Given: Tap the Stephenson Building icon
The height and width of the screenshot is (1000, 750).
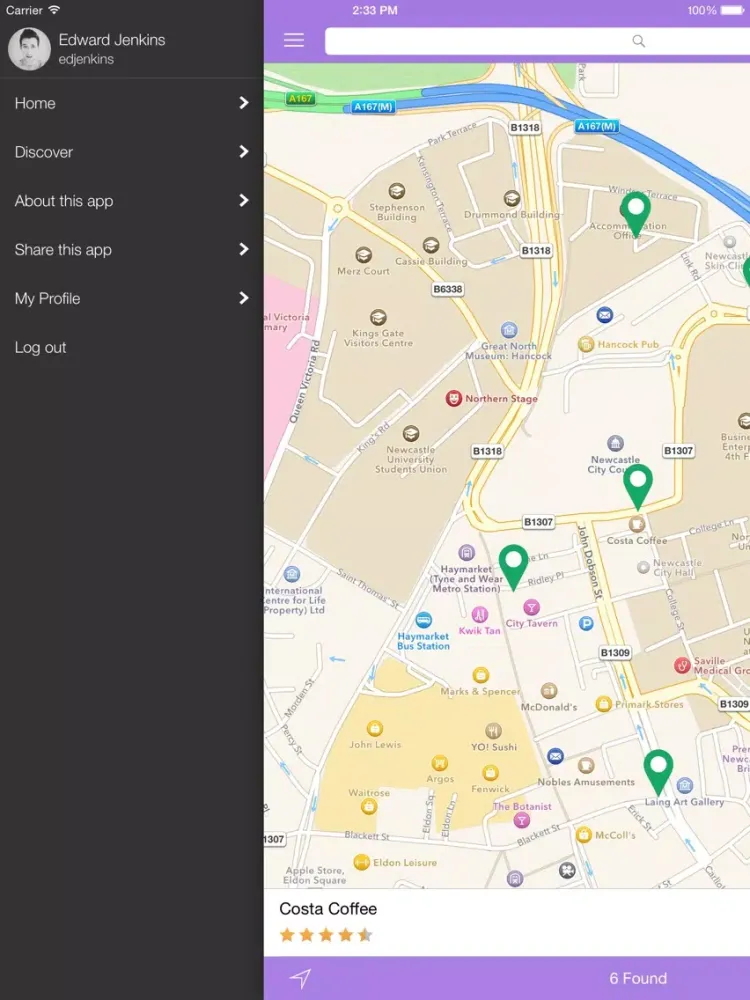Looking at the screenshot, I should pos(397,191).
